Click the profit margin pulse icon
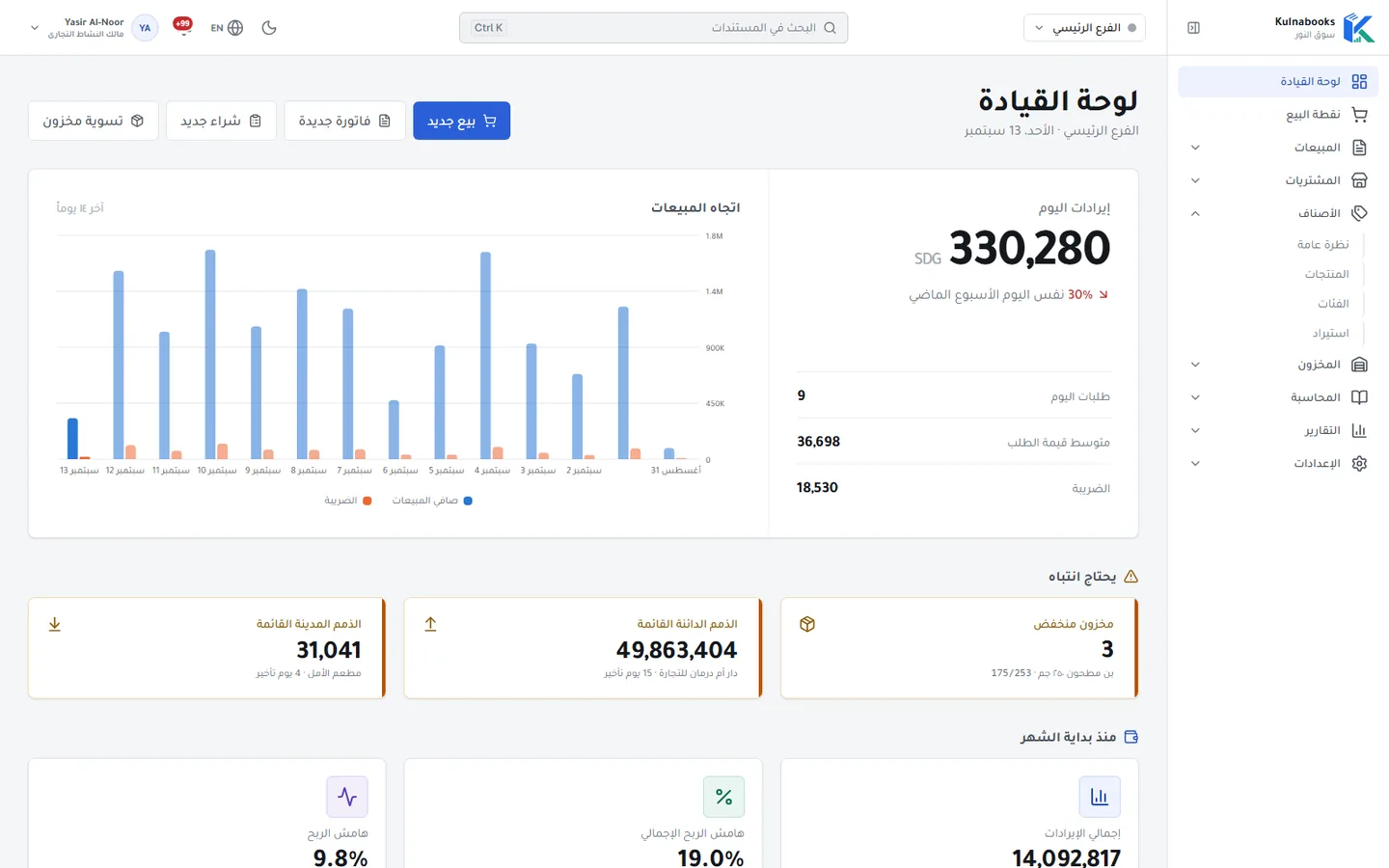1389x868 pixels. pos(347,797)
